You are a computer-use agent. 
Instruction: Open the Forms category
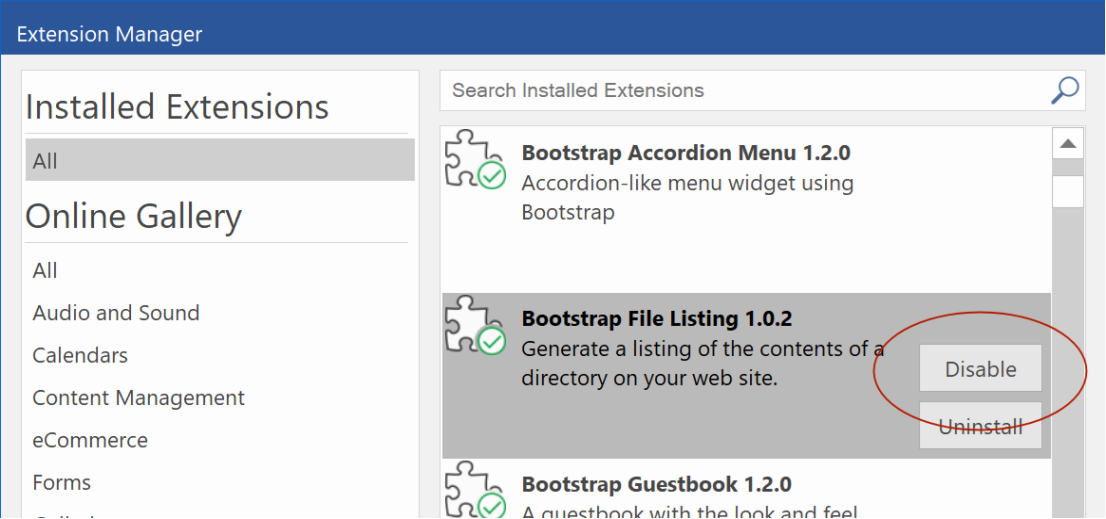tap(62, 482)
